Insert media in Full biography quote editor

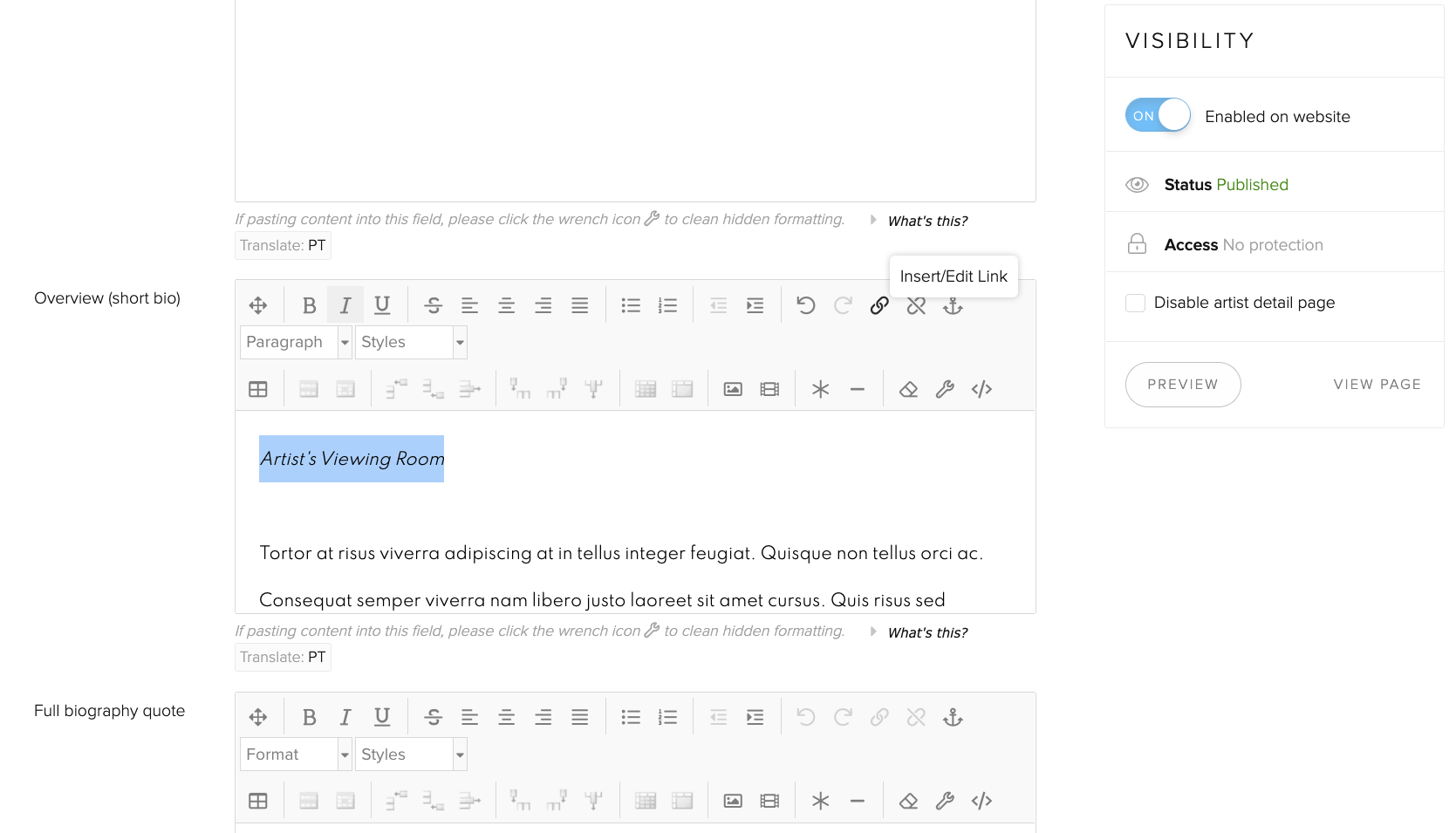(769, 801)
